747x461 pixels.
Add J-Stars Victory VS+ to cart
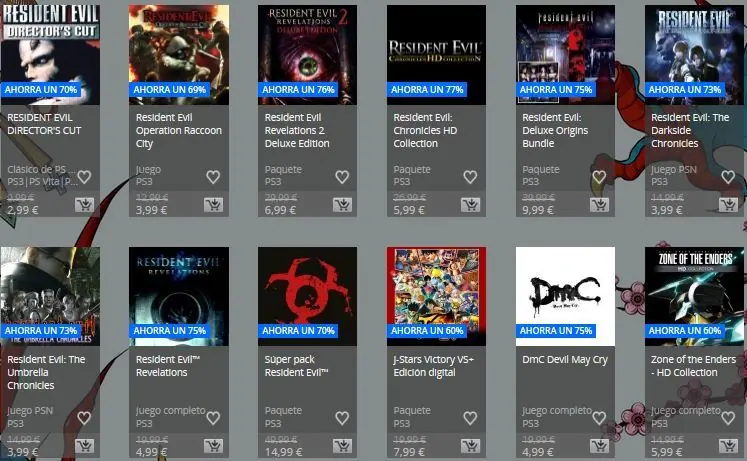click(471, 446)
